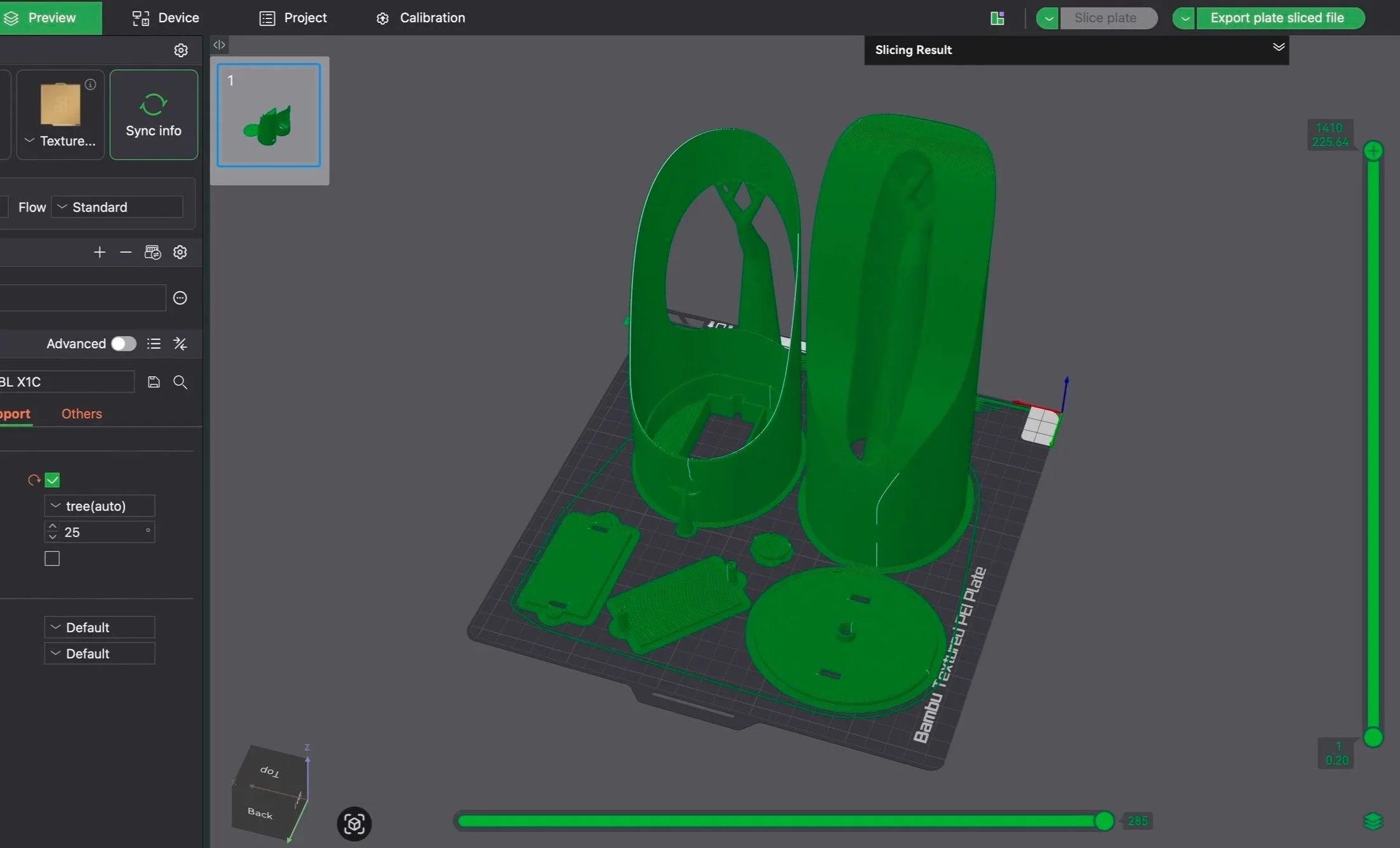Click the compare presets icon

(x=180, y=344)
